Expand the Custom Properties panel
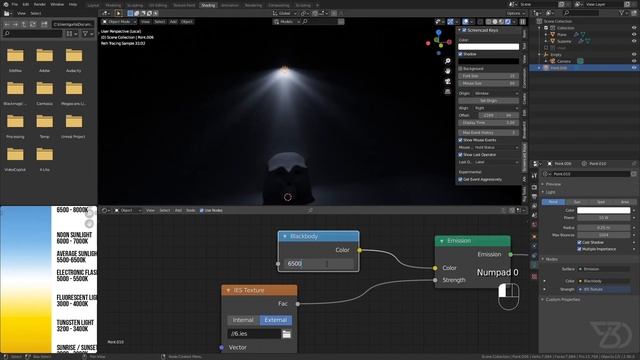The image size is (640, 360). [563, 300]
